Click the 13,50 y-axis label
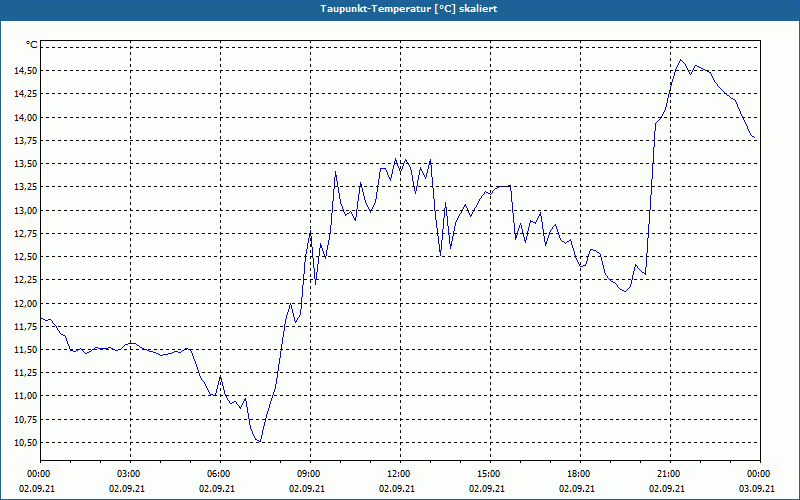800x500 pixels. coord(25,164)
